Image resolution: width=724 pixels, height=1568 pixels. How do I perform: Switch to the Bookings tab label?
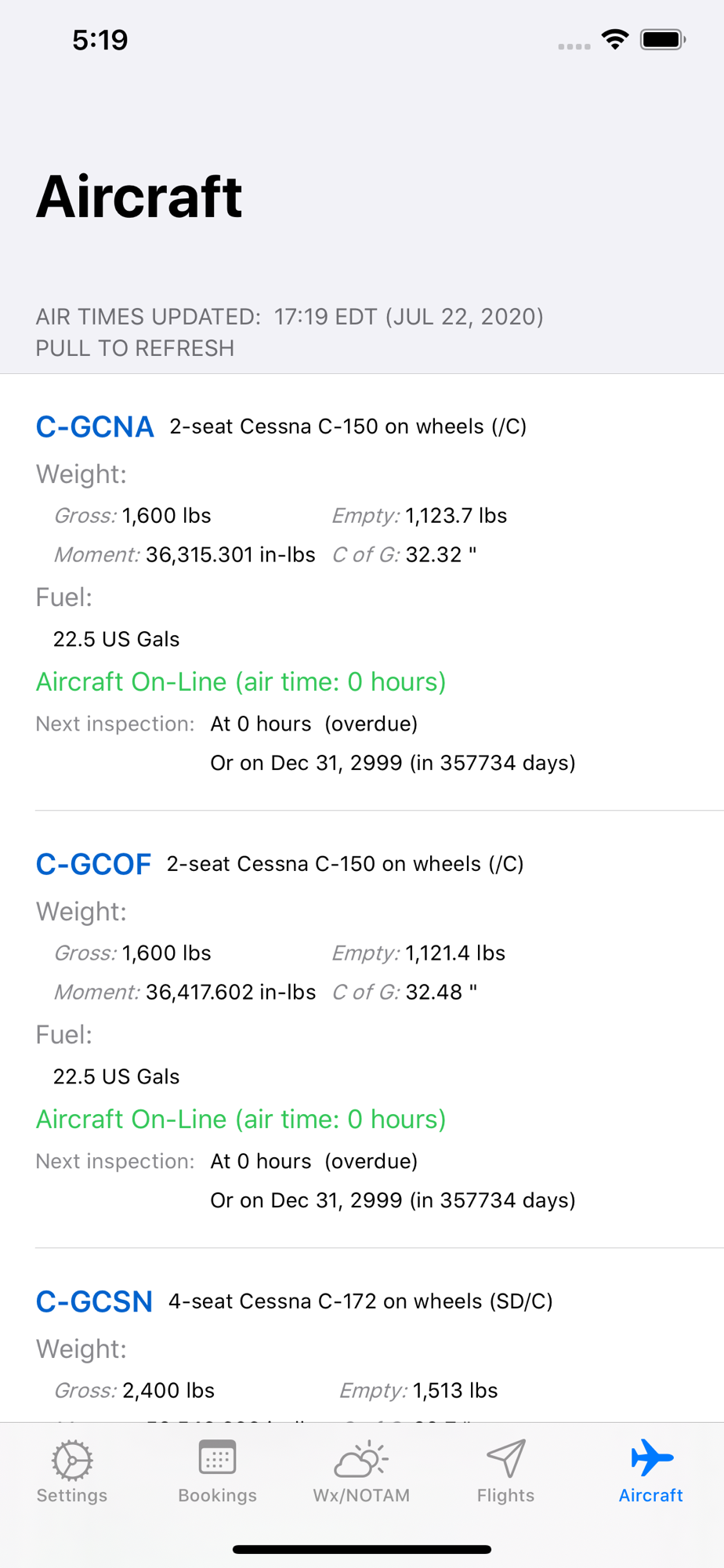[x=217, y=1495]
